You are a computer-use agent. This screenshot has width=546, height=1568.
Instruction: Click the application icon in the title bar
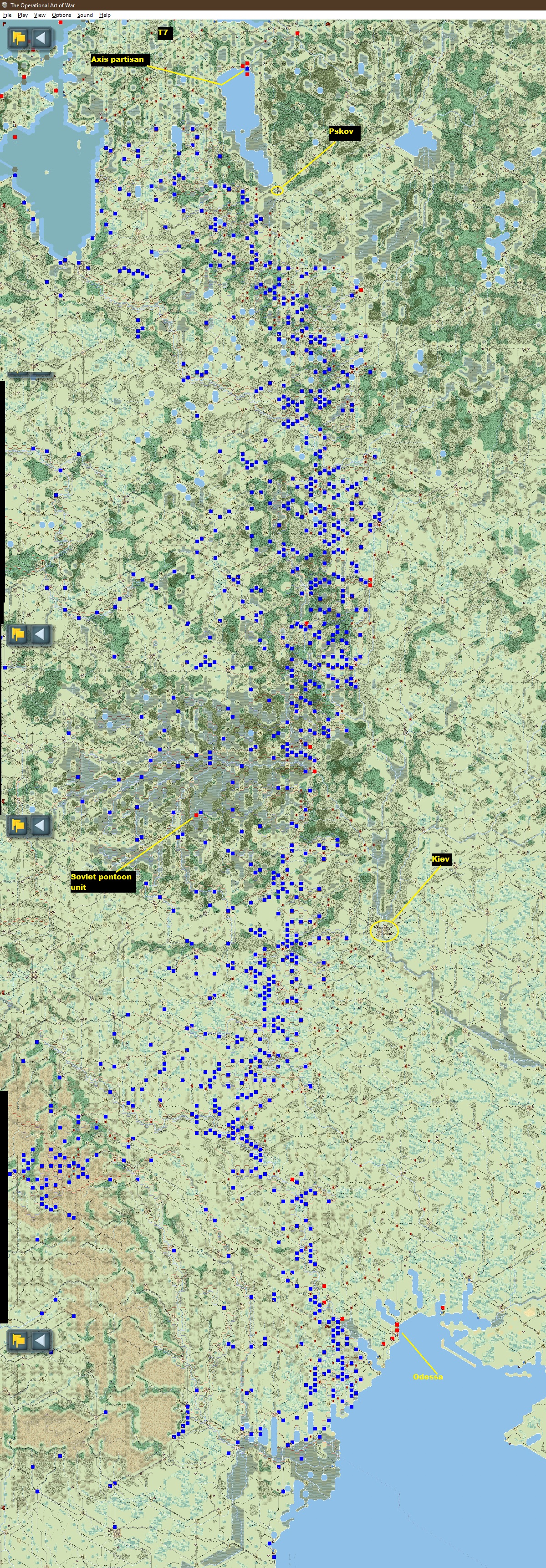4,5
